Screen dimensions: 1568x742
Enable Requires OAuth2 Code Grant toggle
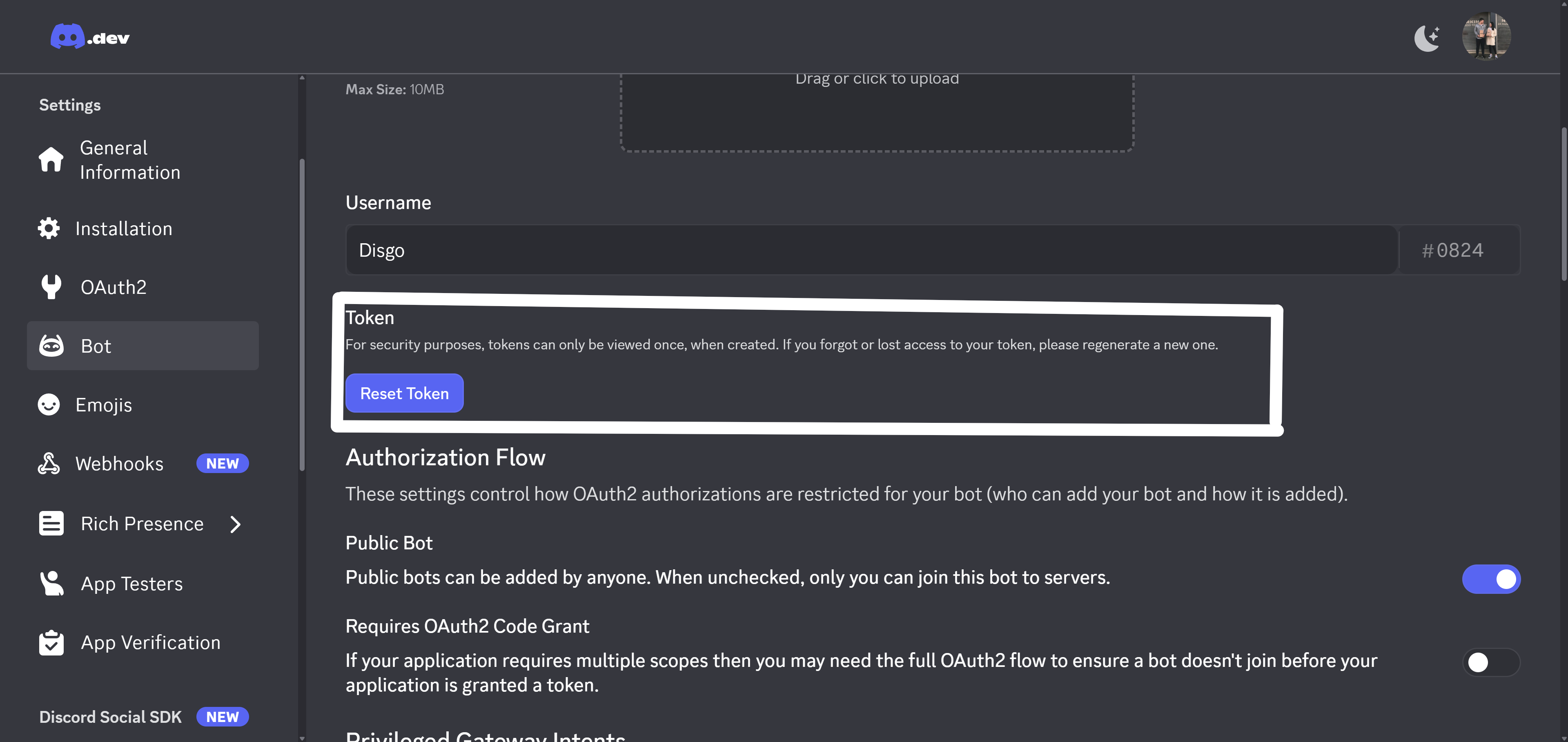tap(1491, 662)
